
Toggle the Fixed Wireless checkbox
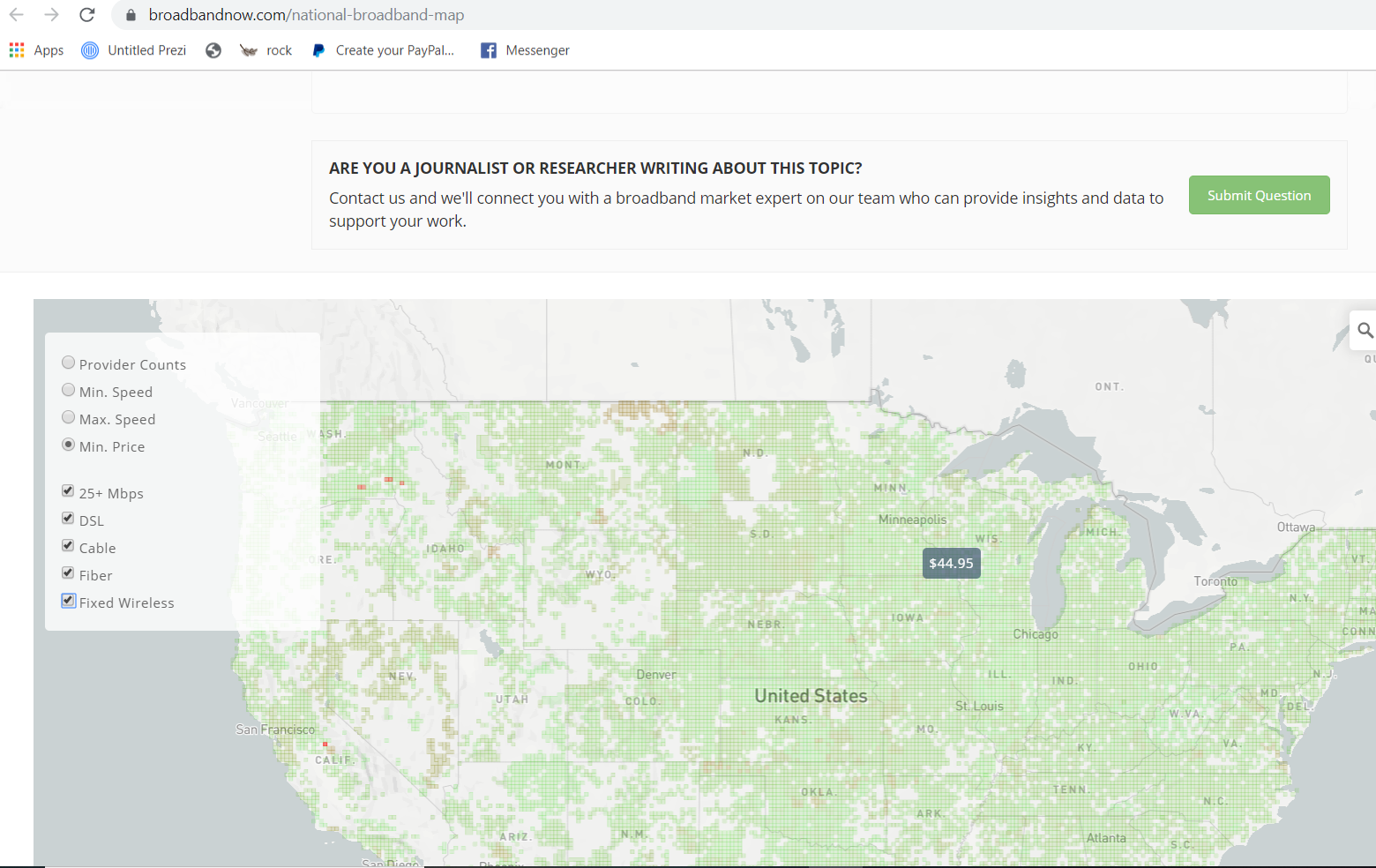click(68, 600)
